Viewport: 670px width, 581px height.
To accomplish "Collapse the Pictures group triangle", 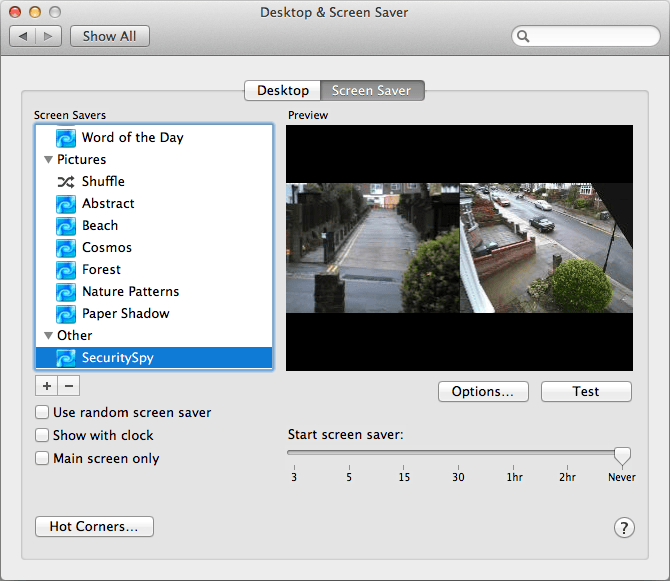I will [48, 160].
